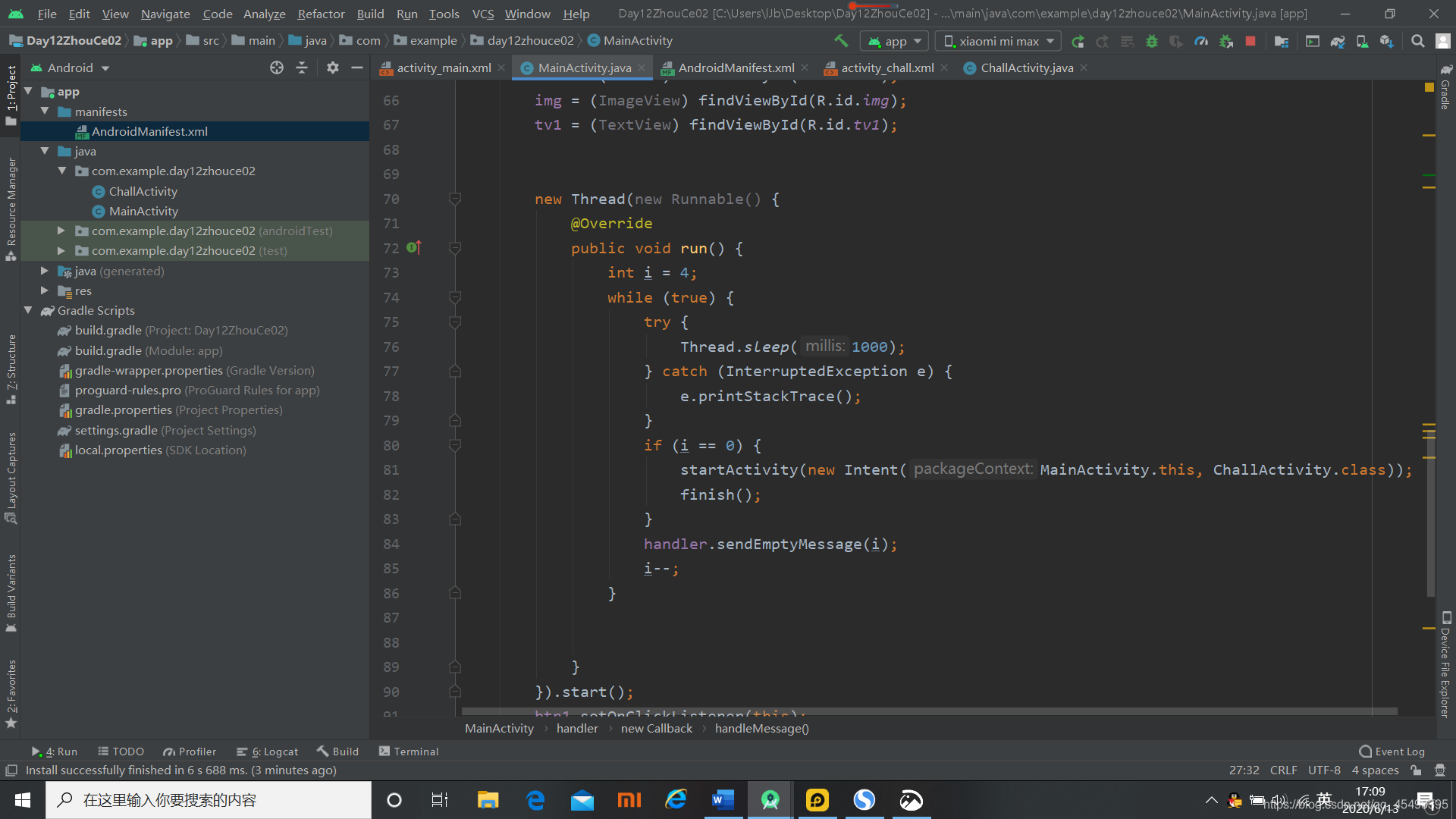The height and width of the screenshot is (819, 1456).
Task: Open the Analyze menu
Action: [264, 14]
